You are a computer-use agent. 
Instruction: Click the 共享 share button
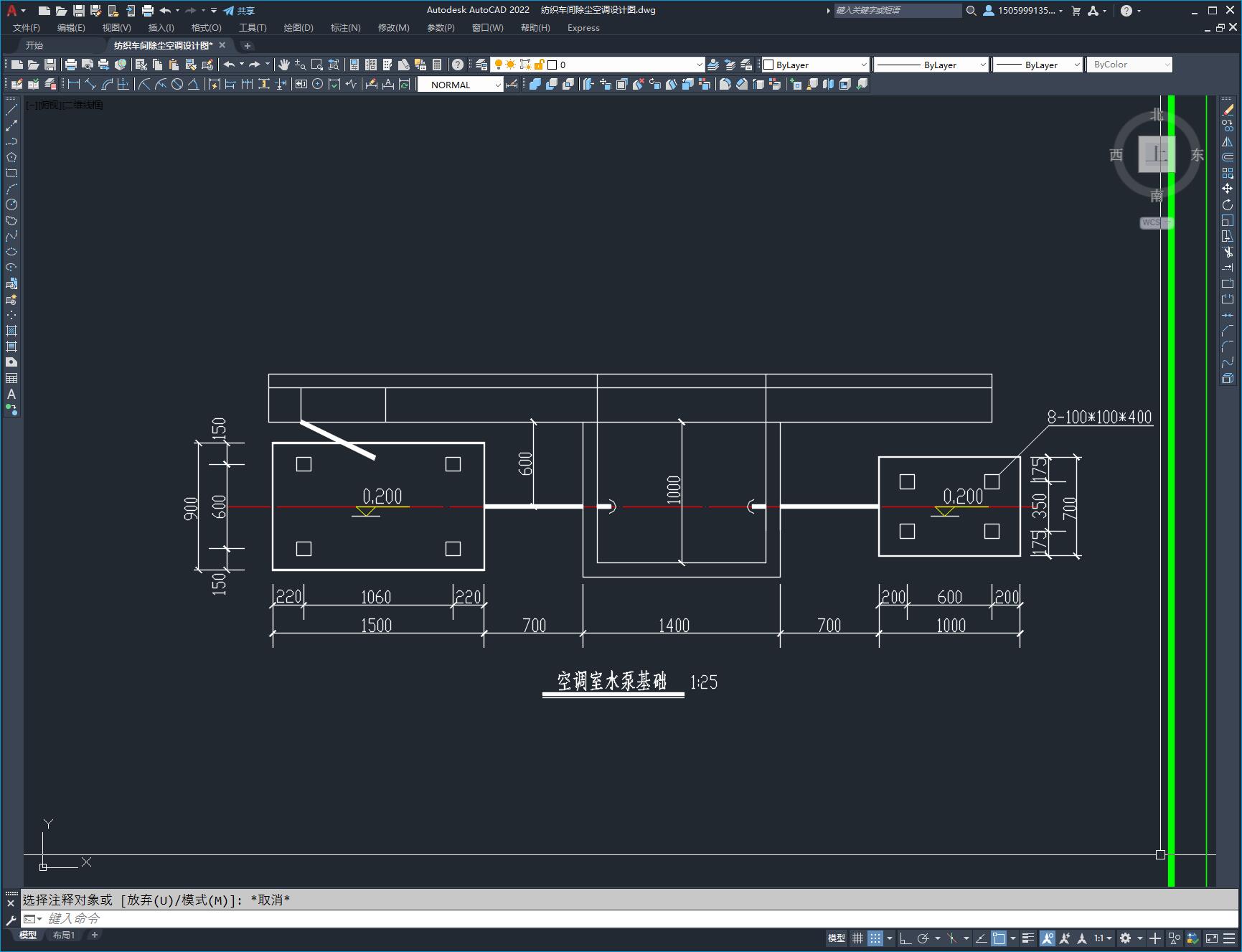pos(239,11)
